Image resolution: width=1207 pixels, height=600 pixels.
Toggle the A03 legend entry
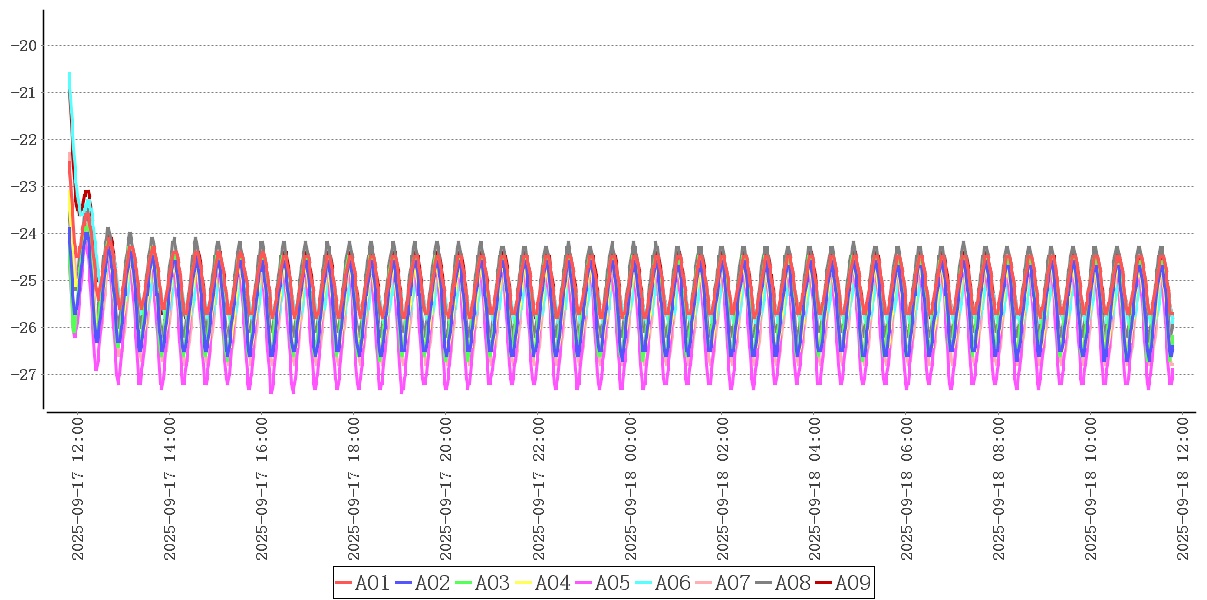tap(483, 583)
